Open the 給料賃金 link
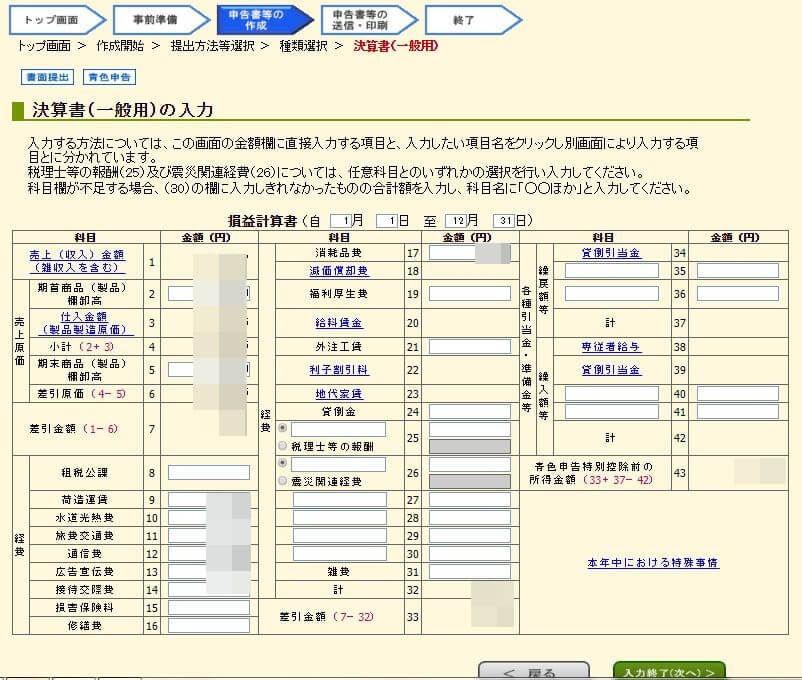This screenshot has height=680, width=802. (x=339, y=323)
